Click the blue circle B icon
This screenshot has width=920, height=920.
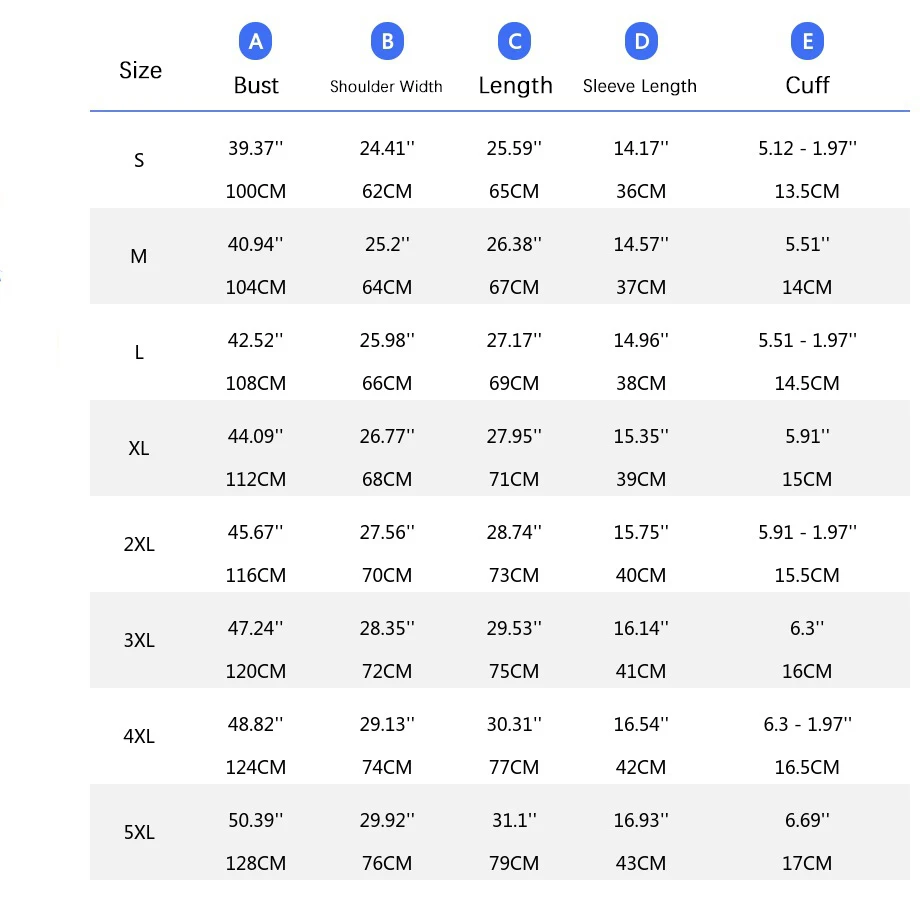point(387,41)
